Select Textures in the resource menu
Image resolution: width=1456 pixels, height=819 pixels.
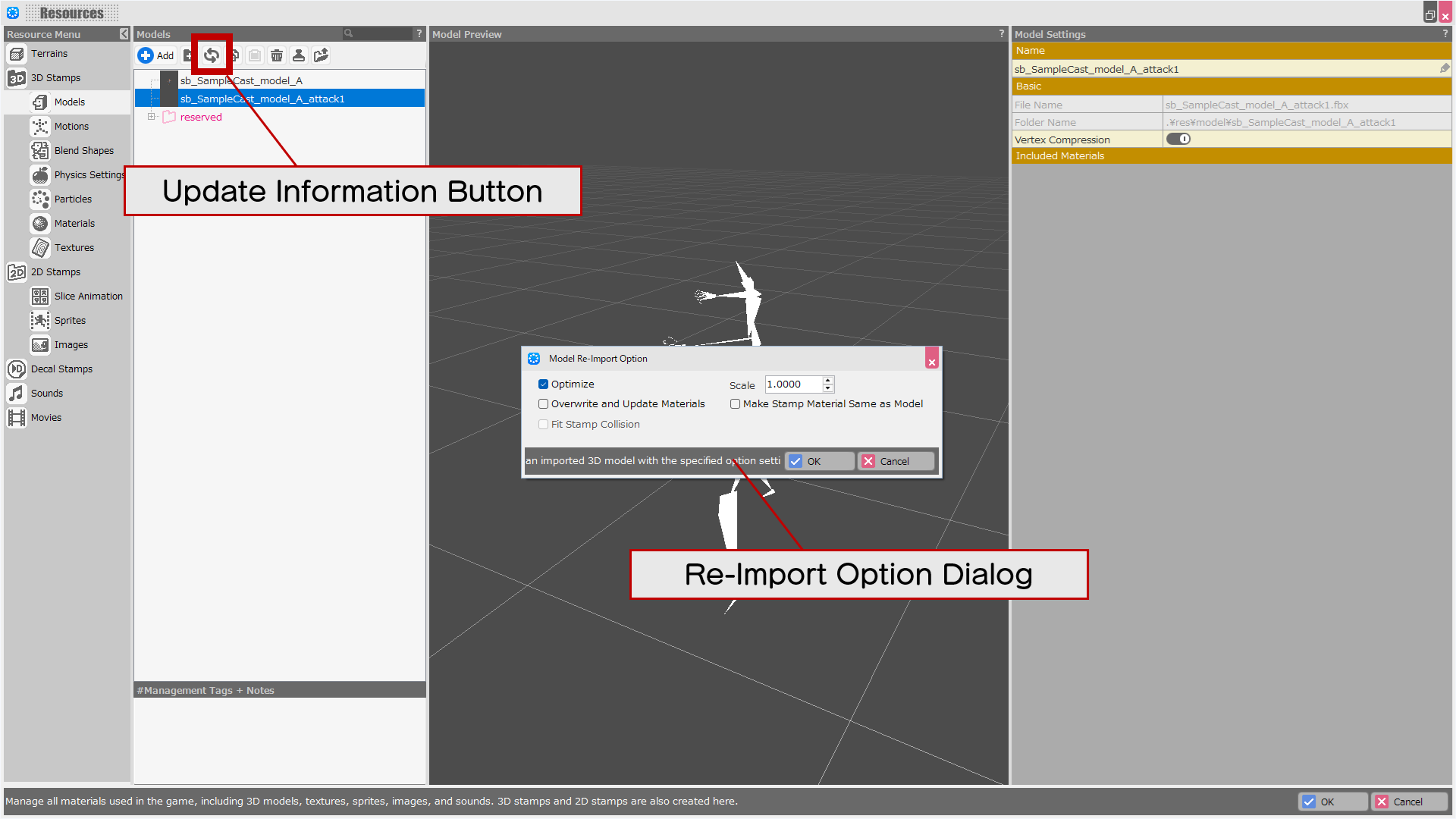click(74, 248)
